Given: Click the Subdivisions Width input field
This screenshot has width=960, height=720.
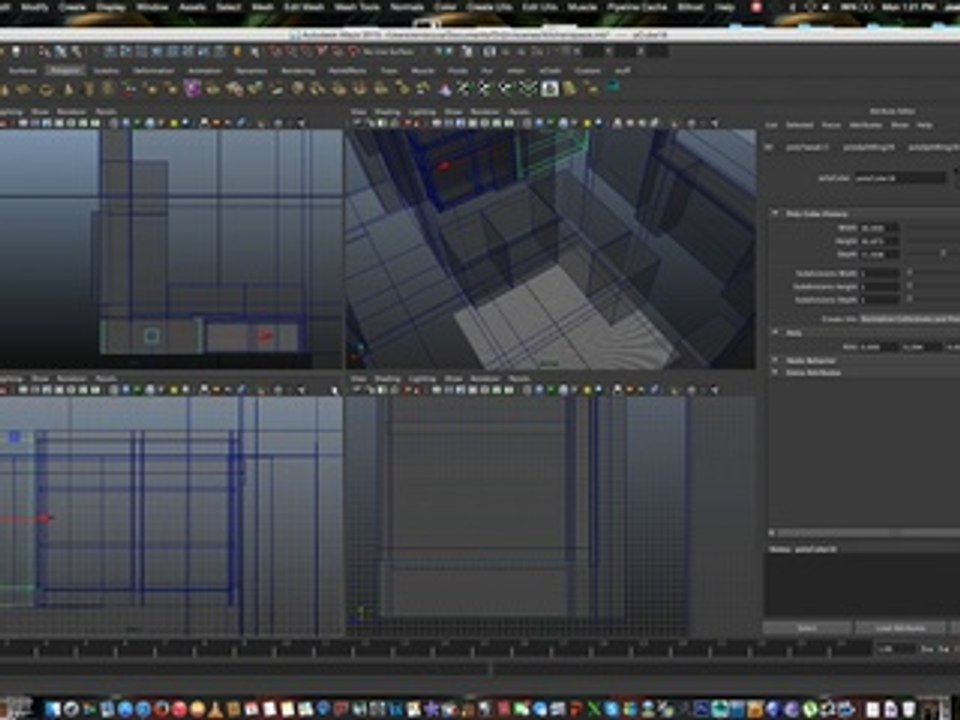Looking at the screenshot, I should (x=879, y=273).
